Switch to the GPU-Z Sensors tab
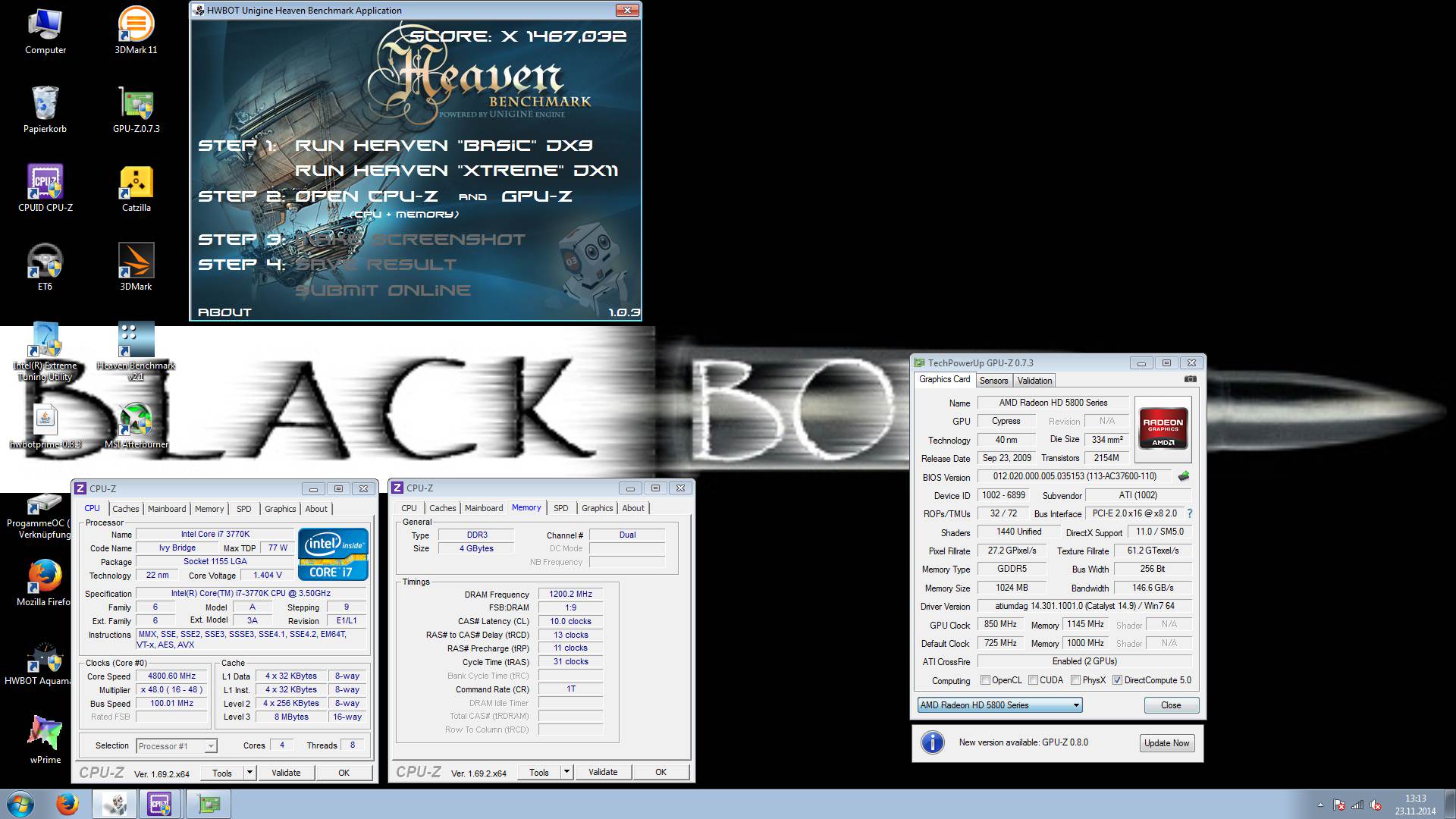Viewport: 1456px width, 819px height. pos(993,381)
